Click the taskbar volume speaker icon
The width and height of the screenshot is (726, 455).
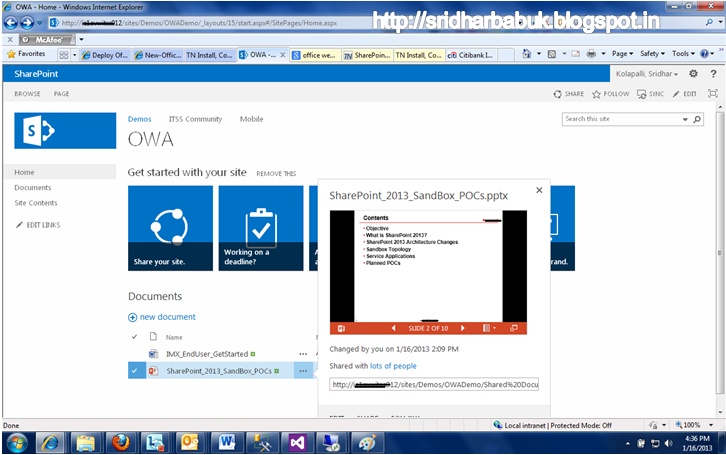click(668, 443)
